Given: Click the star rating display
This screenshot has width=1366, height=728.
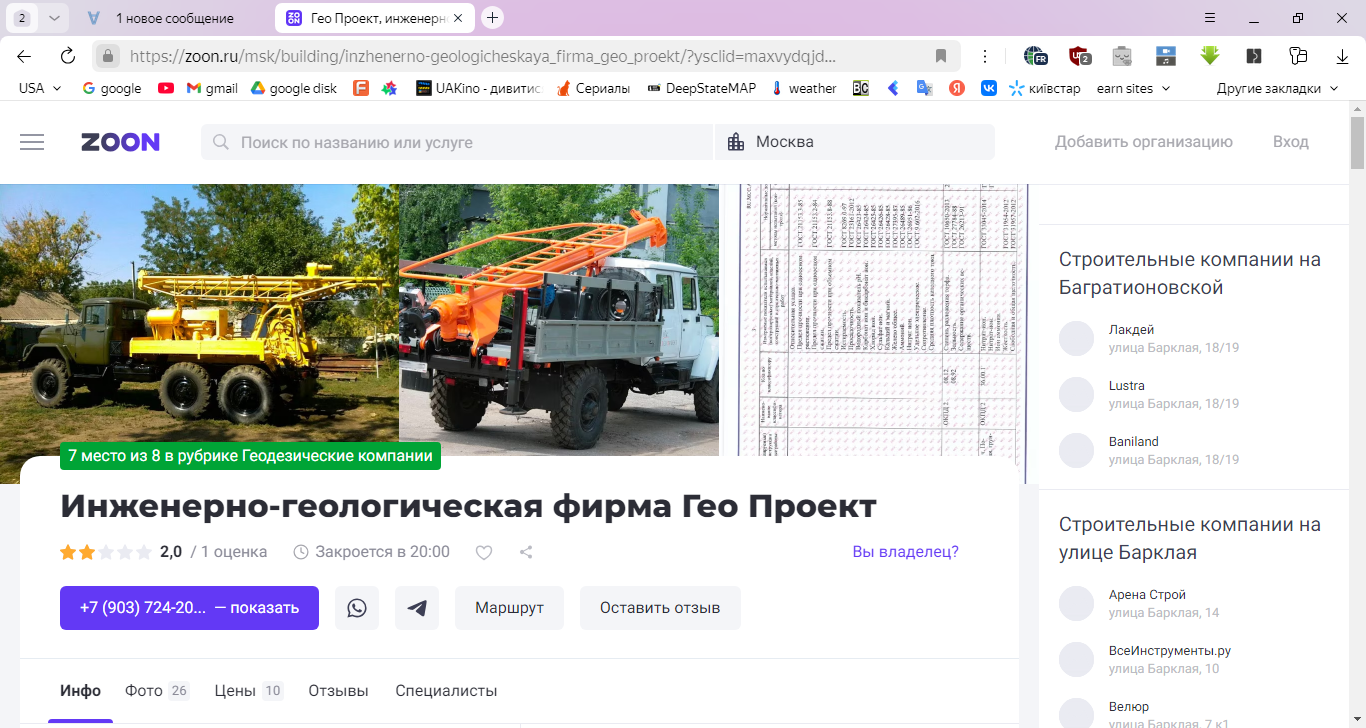Looking at the screenshot, I should [106, 552].
